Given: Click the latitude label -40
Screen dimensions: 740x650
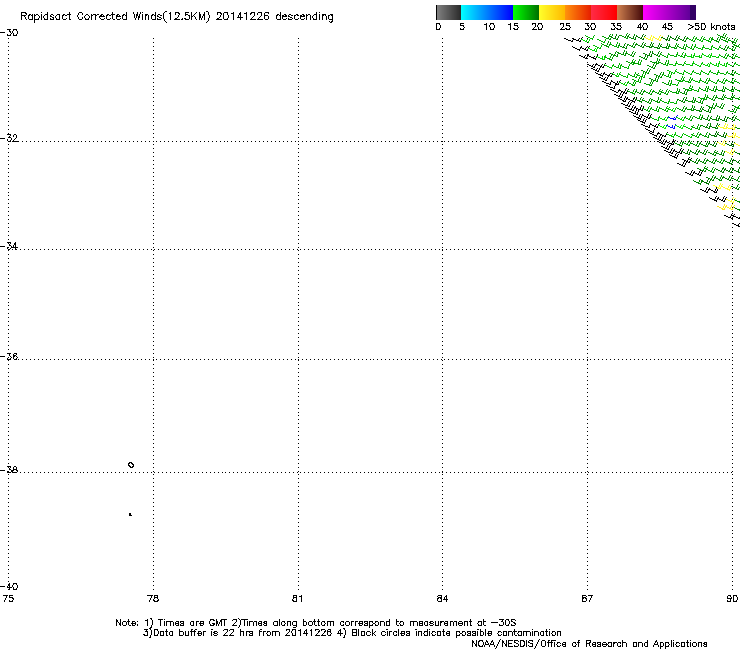Looking at the screenshot, I should click(x=9, y=586).
